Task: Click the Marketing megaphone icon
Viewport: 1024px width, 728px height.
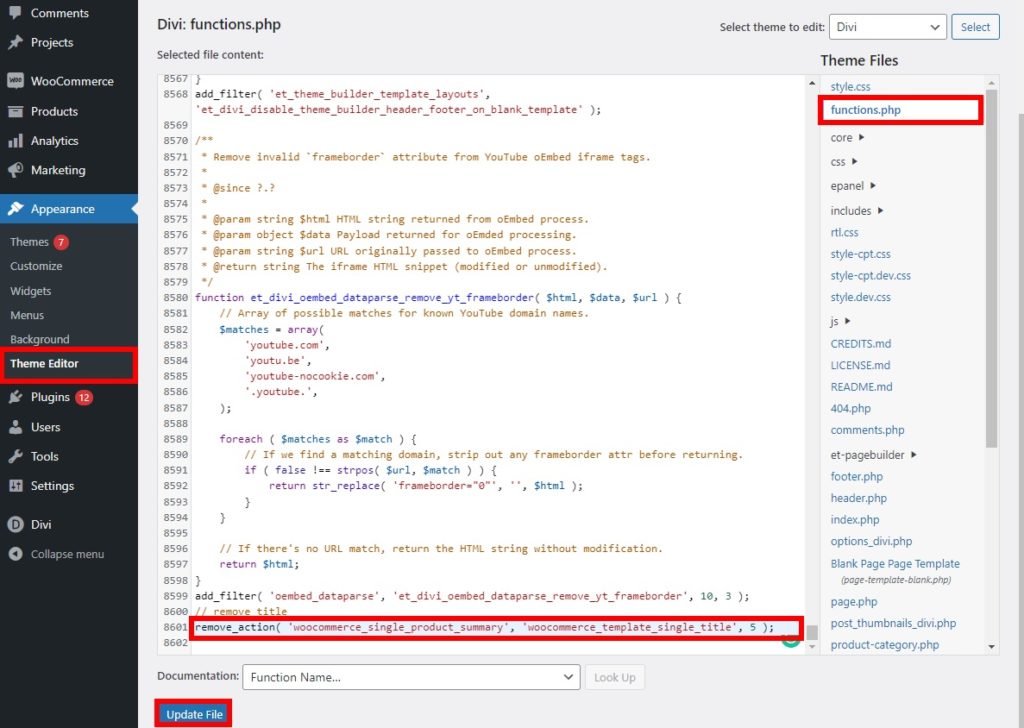Action: point(16,170)
